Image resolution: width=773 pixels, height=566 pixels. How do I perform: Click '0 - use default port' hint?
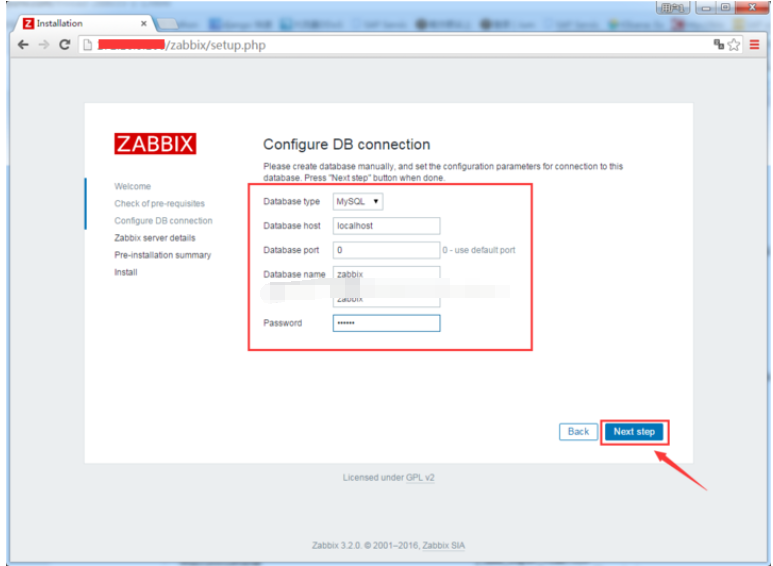[479, 250]
